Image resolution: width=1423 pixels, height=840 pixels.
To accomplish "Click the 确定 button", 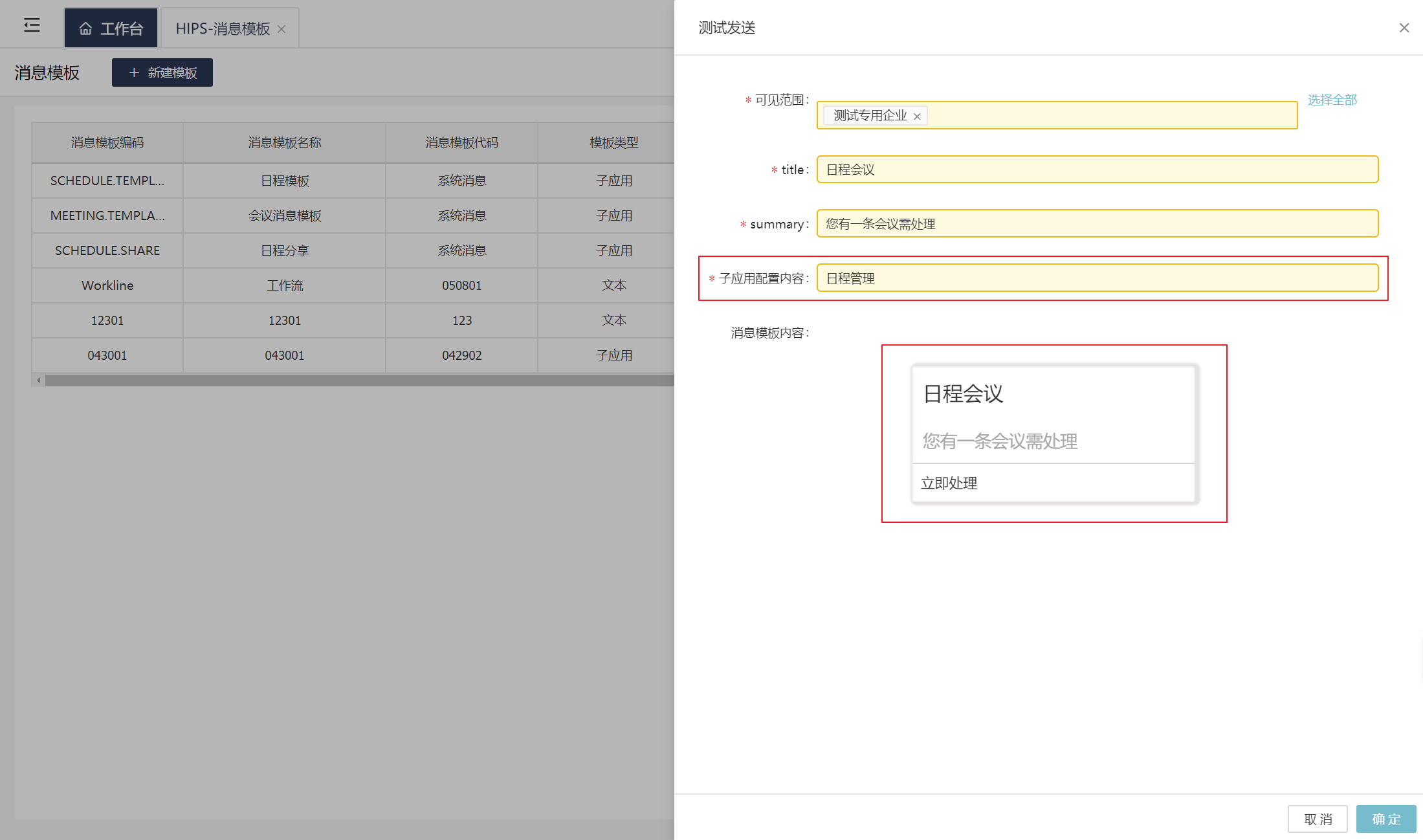I will tap(1386, 819).
